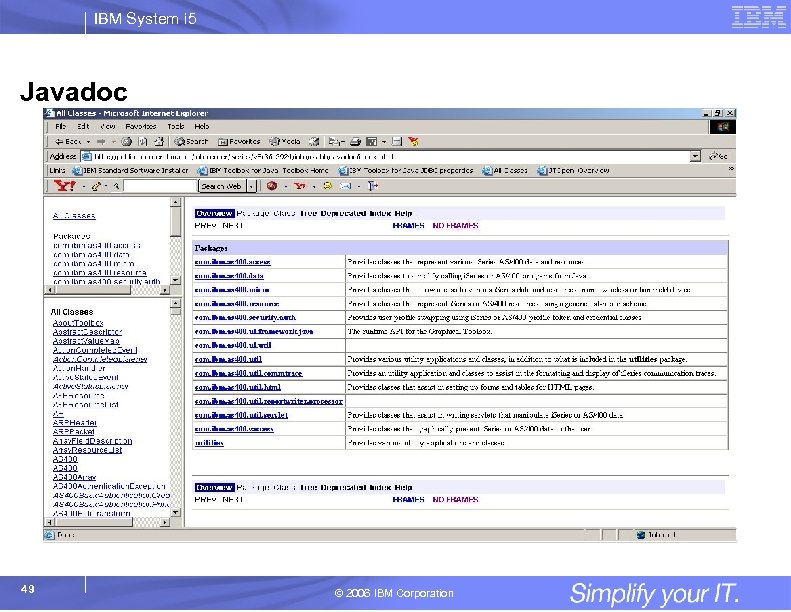The width and height of the screenshot is (791, 612).
Task: Open the Tools menu
Action: coord(176,127)
